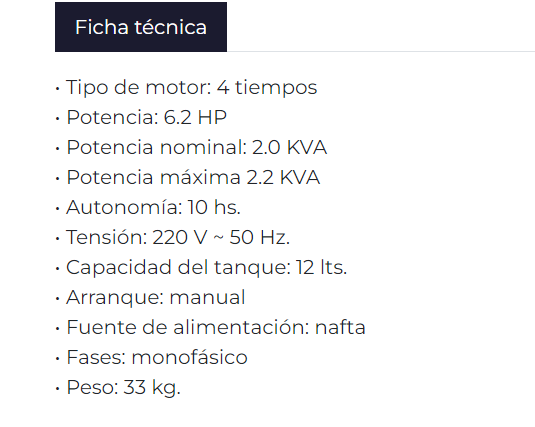The width and height of the screenshot is (535, 427).
Task: Click the bullet before Autonomía
Action: (x=58, y=209)
